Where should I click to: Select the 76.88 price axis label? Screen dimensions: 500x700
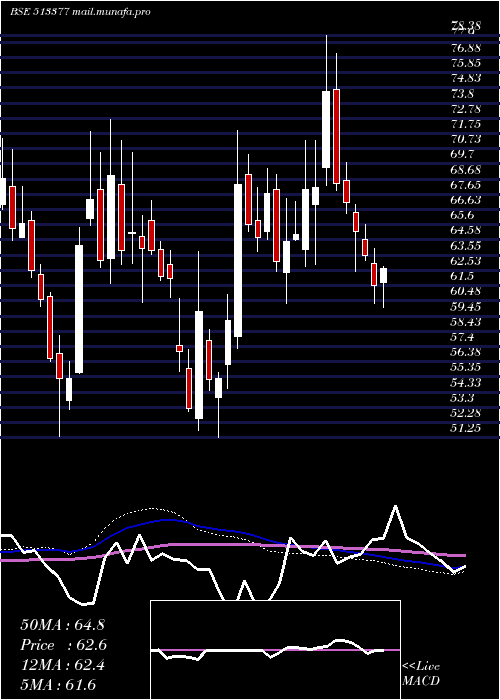coord(468,47)
